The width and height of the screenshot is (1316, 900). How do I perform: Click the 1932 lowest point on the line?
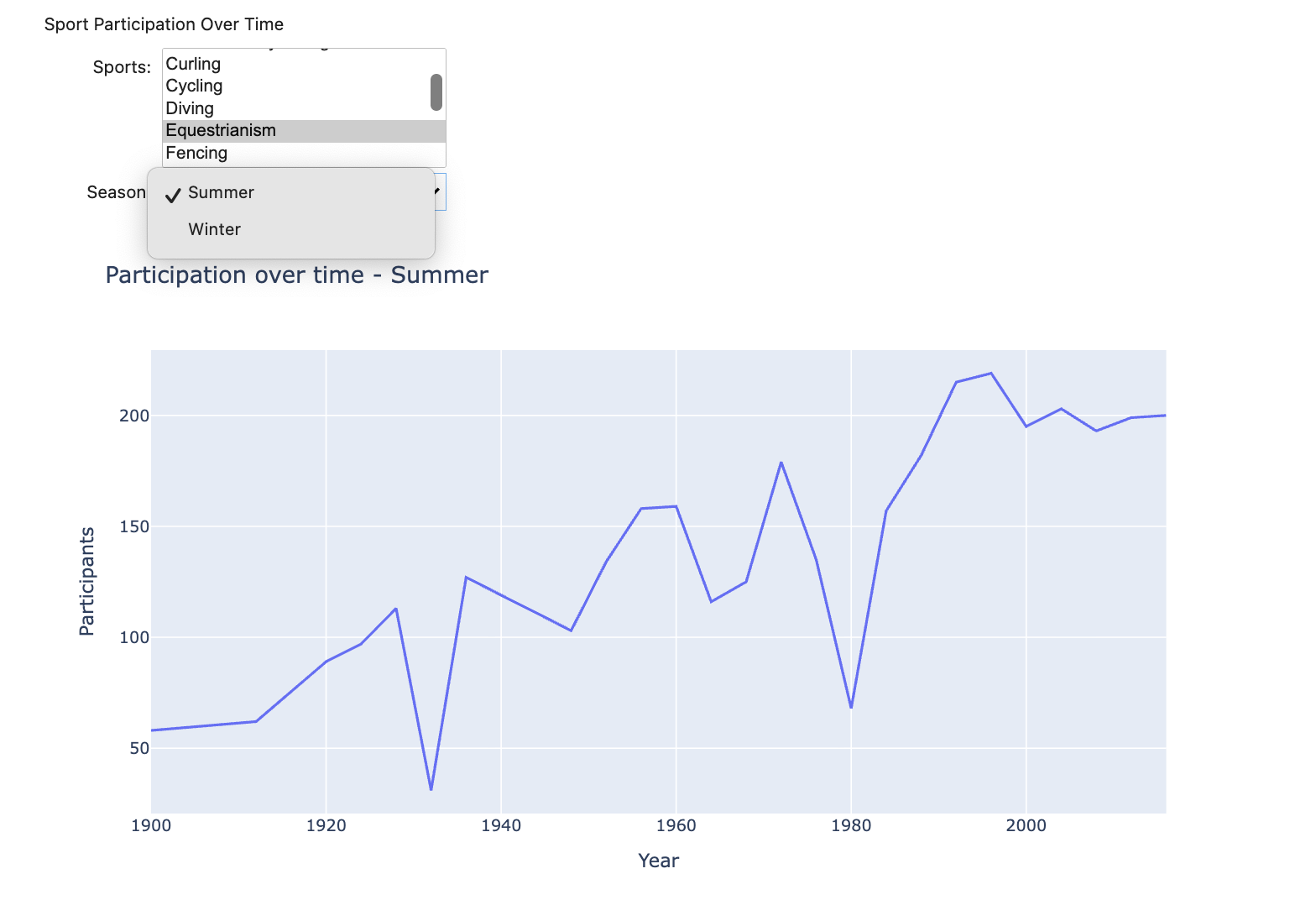tap(431, 789)
